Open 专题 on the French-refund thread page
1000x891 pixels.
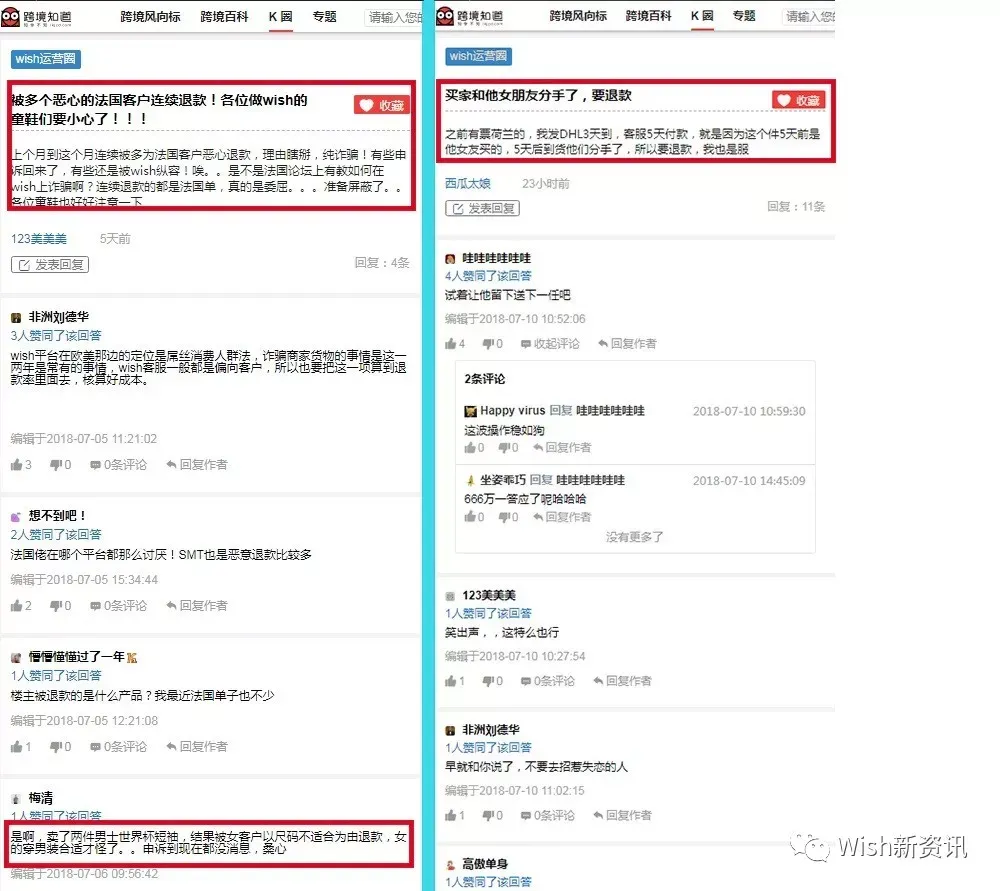[x=324, y=17]
